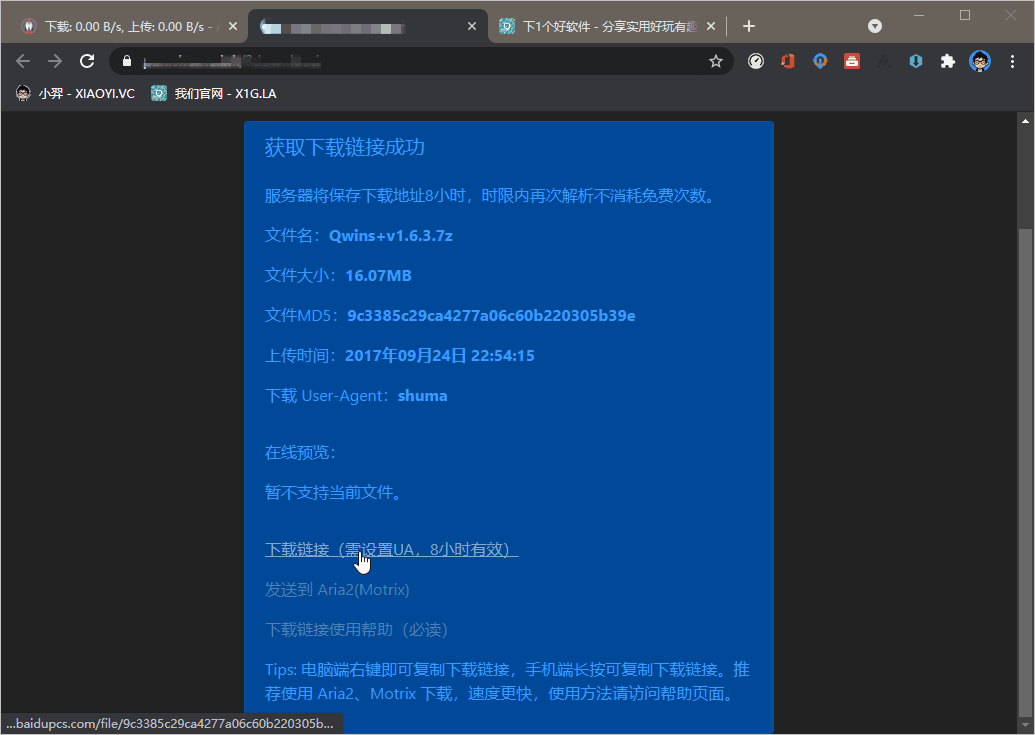Image resolution: width=1035 pixels, height=735 pixels.
Task: Open the red printer-like extension icon
Action: [x=852, y=61]
